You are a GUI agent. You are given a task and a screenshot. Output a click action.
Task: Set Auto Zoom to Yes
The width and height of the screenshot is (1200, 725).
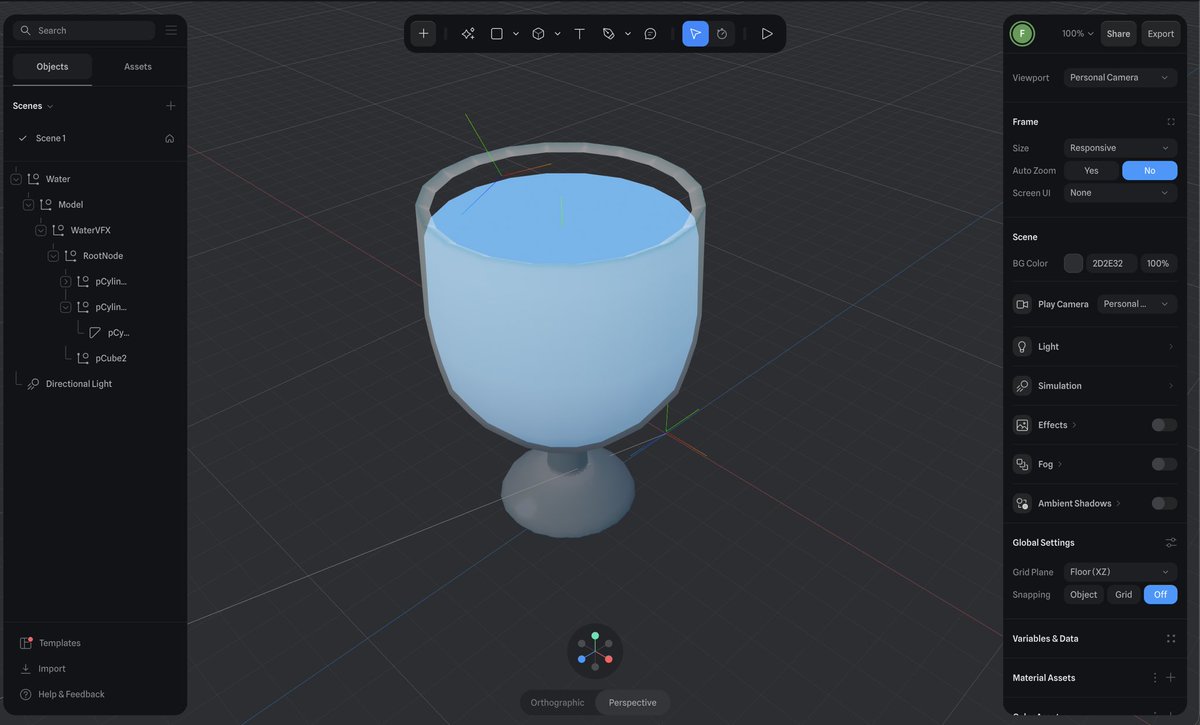tap(1092, 171)
